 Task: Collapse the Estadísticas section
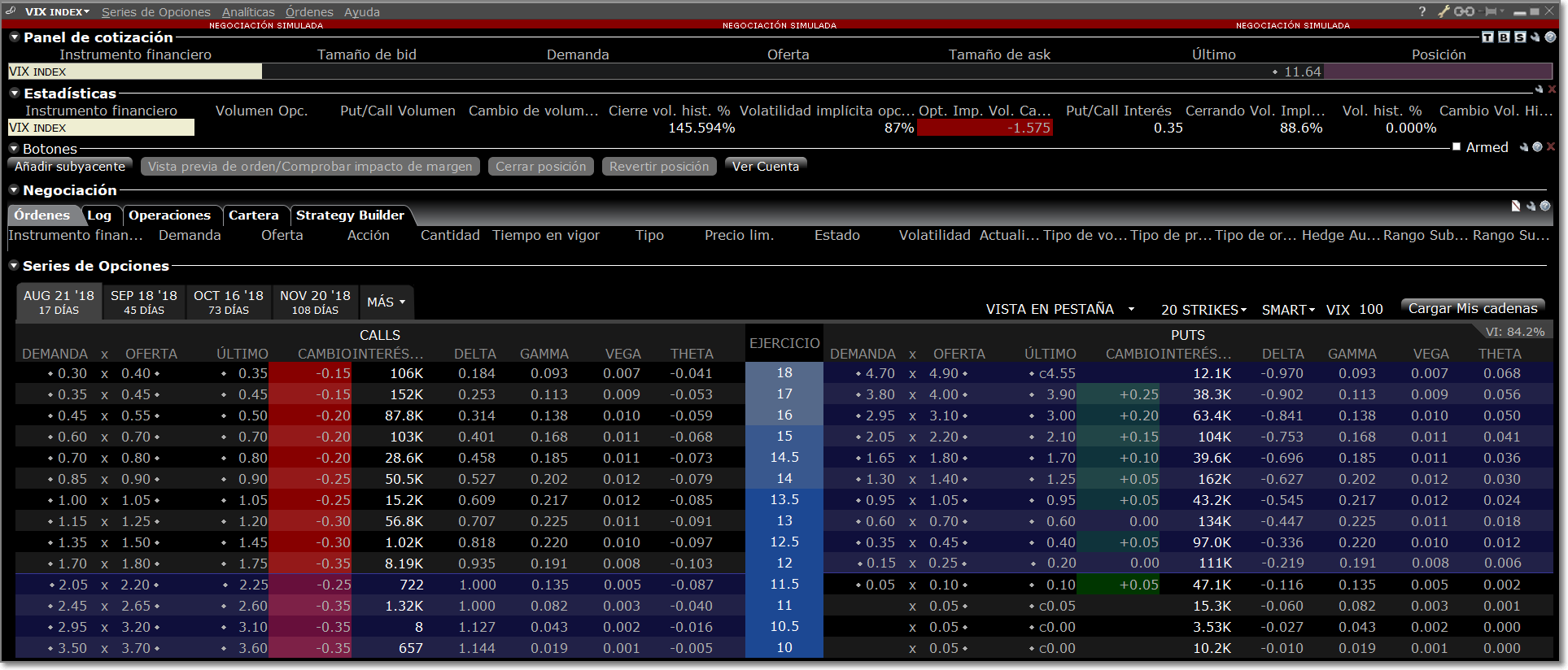point(14,93)
